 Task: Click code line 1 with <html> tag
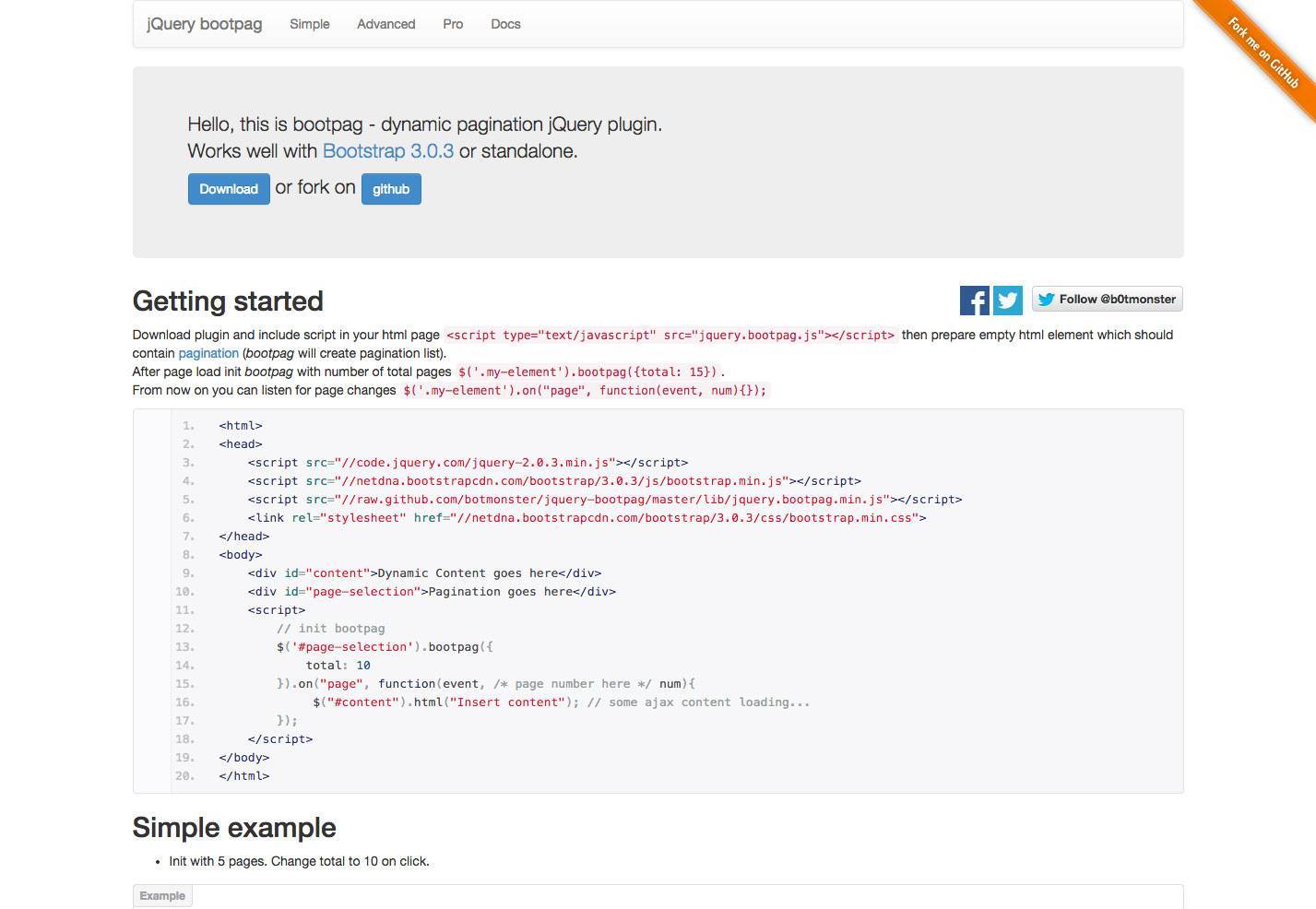[x=241, y=426]
